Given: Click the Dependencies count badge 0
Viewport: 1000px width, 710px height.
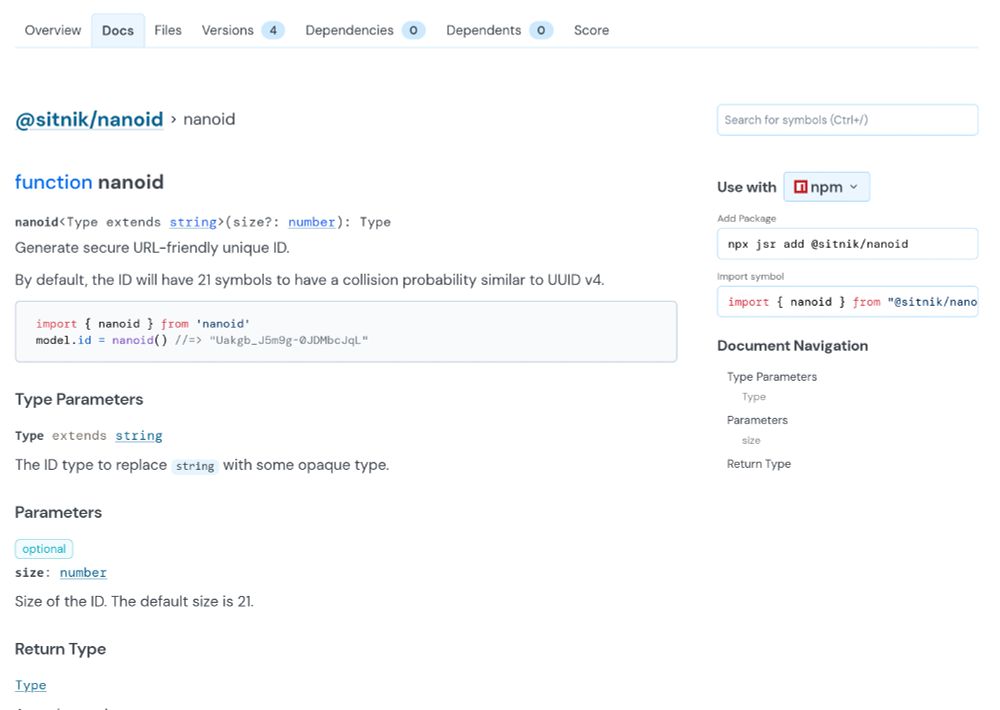Looking at the screenshot, I should (x=413, y=30).
